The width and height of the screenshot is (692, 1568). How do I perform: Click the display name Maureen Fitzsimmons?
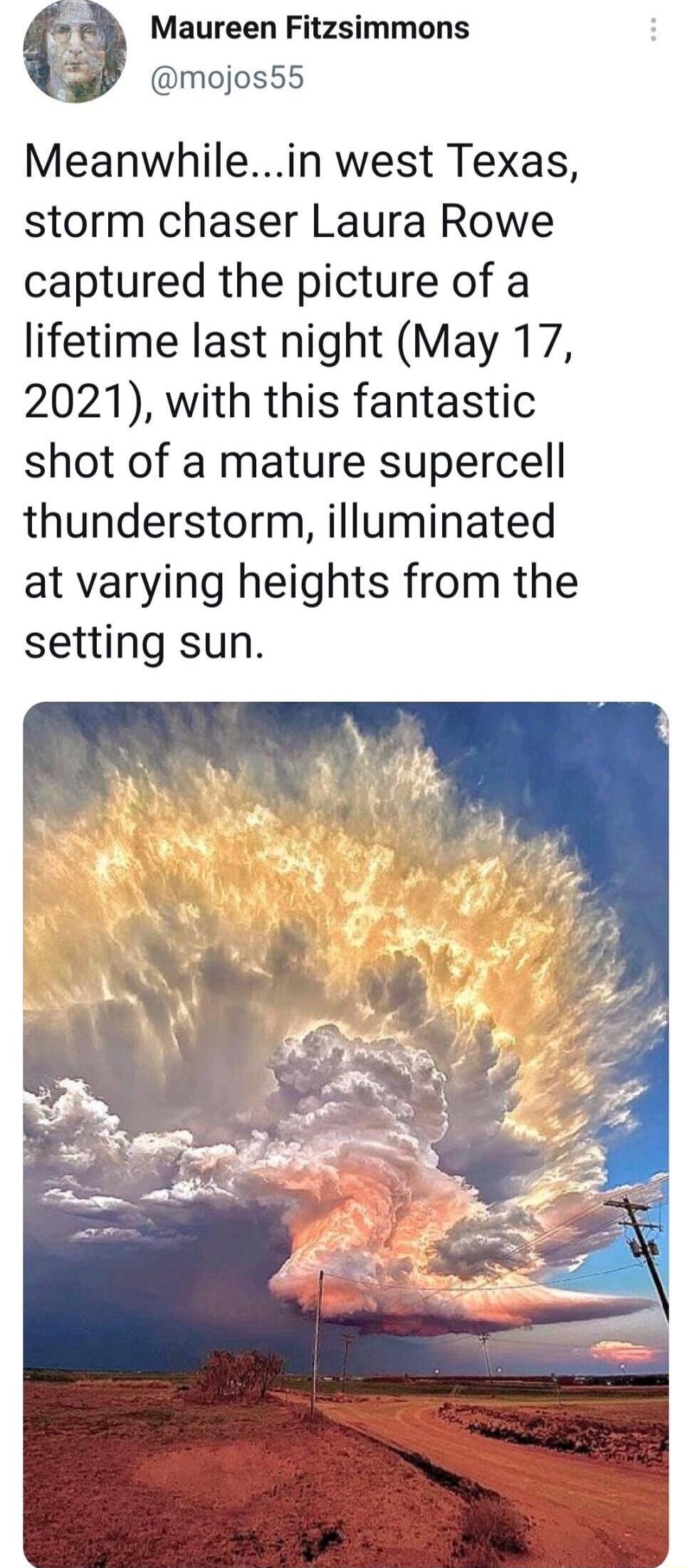click(310, 28)
